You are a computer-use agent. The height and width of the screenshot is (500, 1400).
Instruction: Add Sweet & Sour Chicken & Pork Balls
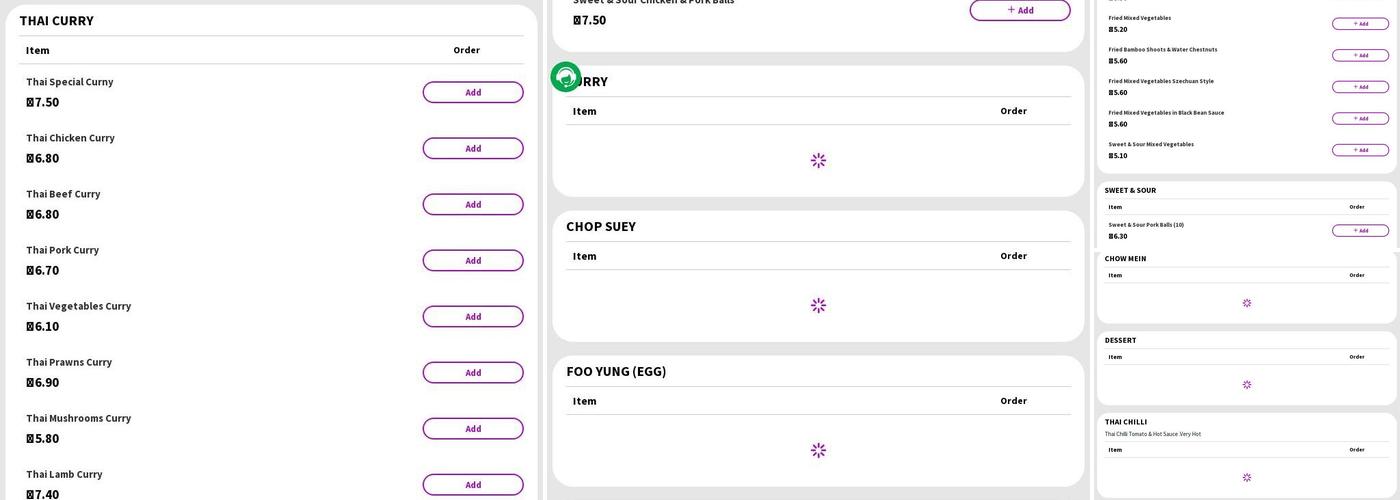click(1019, 10)
